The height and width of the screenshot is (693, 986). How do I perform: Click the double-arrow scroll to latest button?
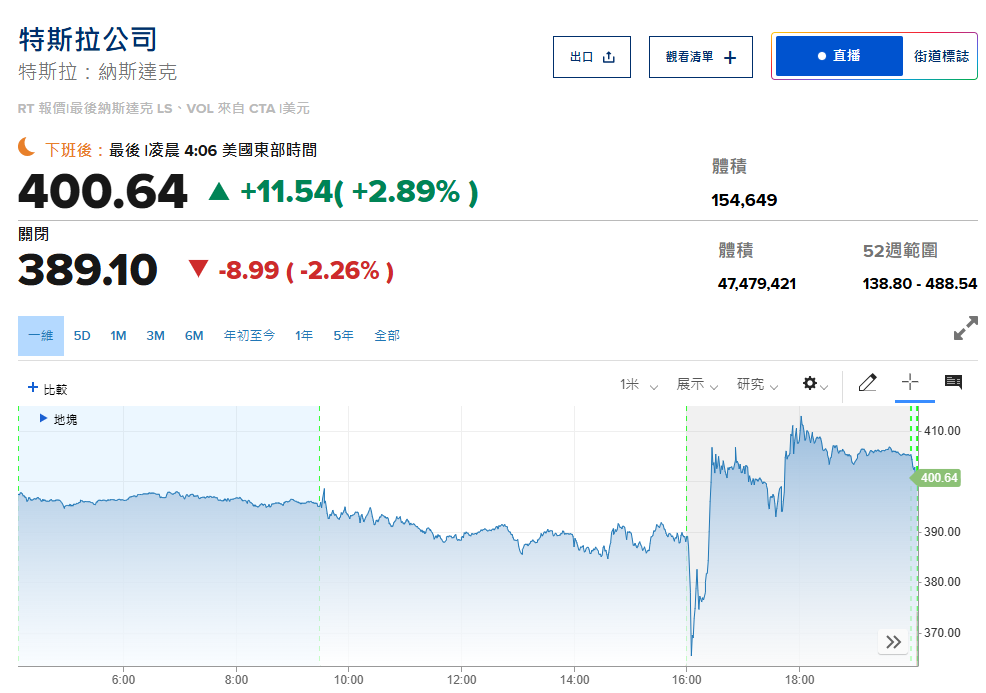[x=893, y=641]
